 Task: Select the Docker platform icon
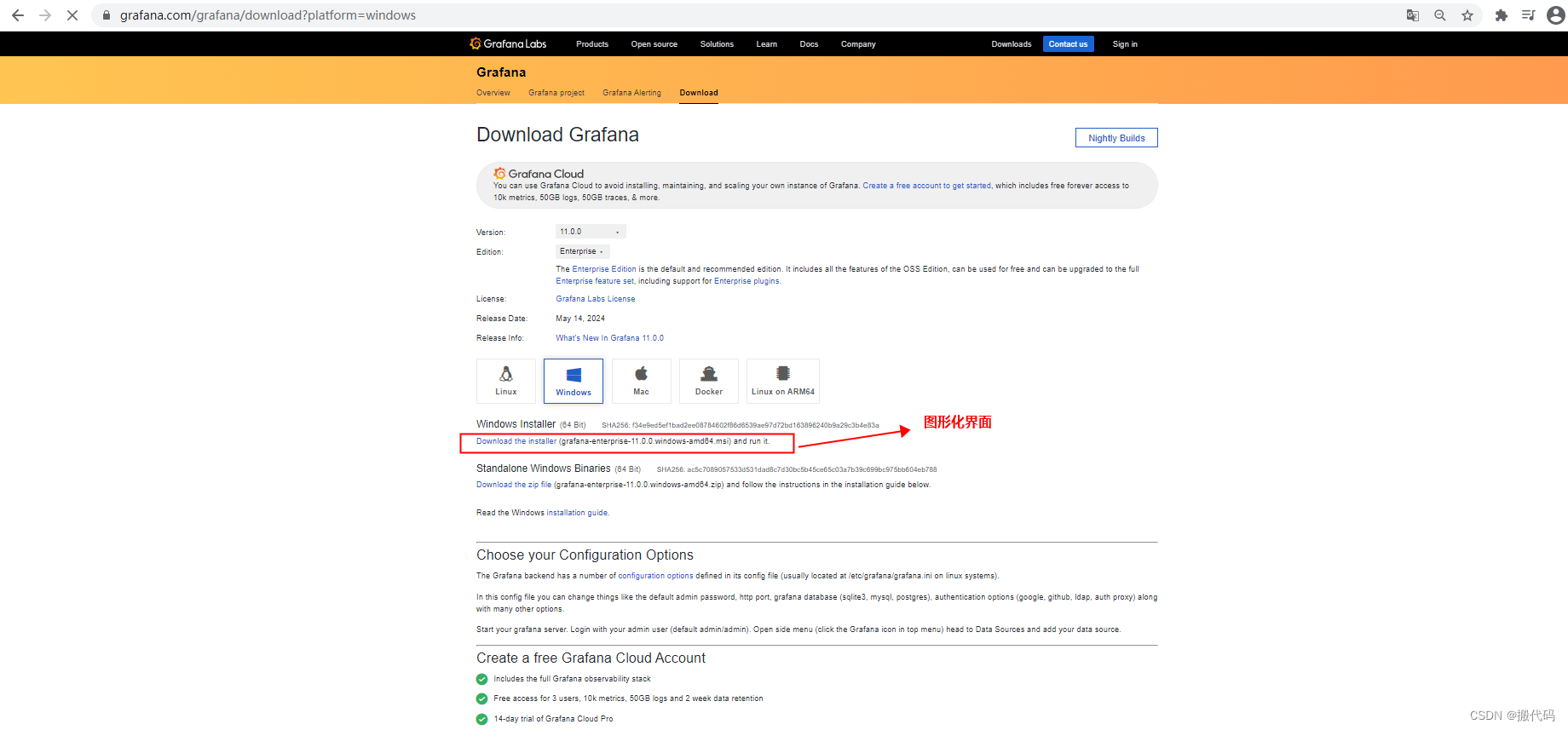(x=709, y=381)
